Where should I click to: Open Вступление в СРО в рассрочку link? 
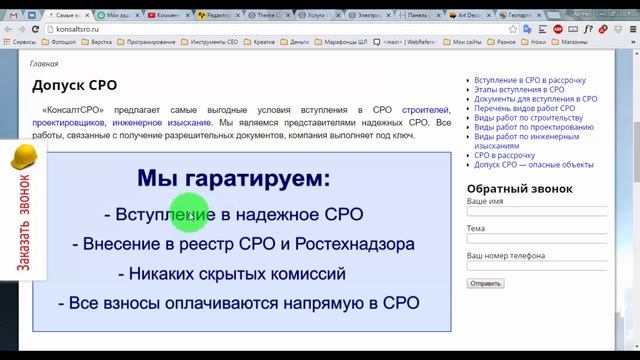[x=530, y=80]
